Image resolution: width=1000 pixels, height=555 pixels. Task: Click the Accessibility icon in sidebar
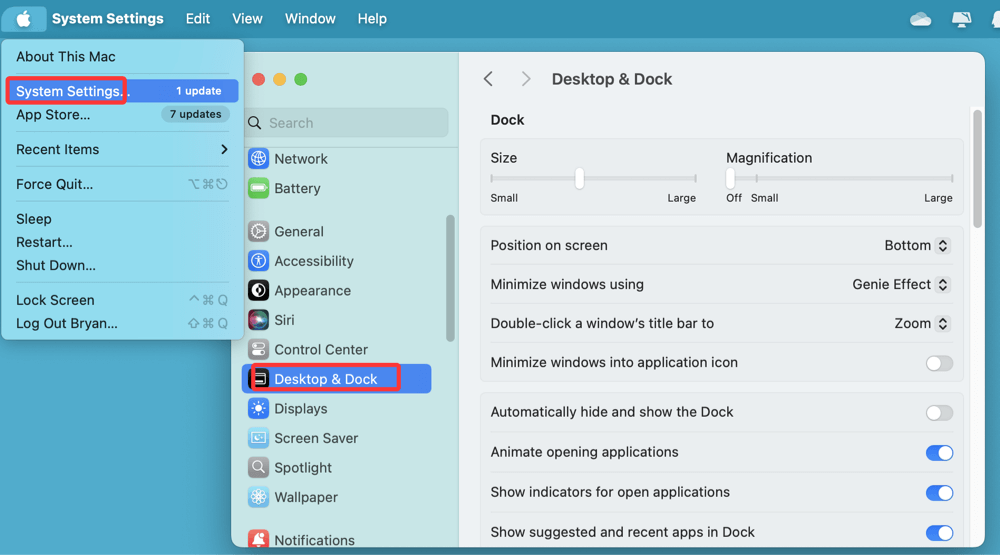pyautogui.click(x=258, y=260)
